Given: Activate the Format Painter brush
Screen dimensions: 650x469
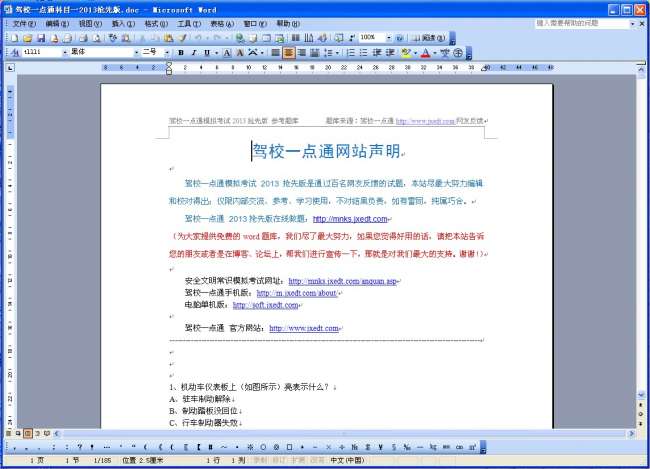Looking at the screenshot, I should click(x=182, y=38).
